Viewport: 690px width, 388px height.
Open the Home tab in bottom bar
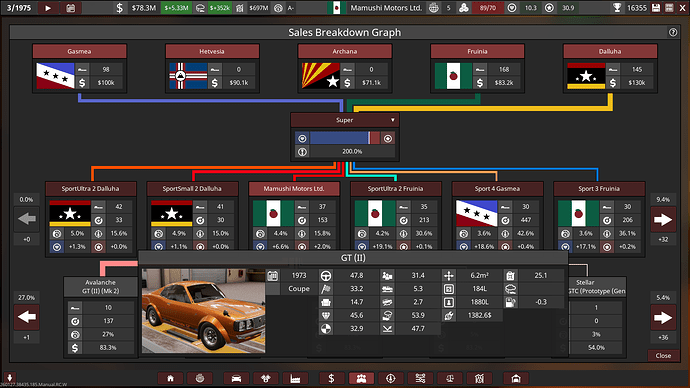[x=170, y=378]
